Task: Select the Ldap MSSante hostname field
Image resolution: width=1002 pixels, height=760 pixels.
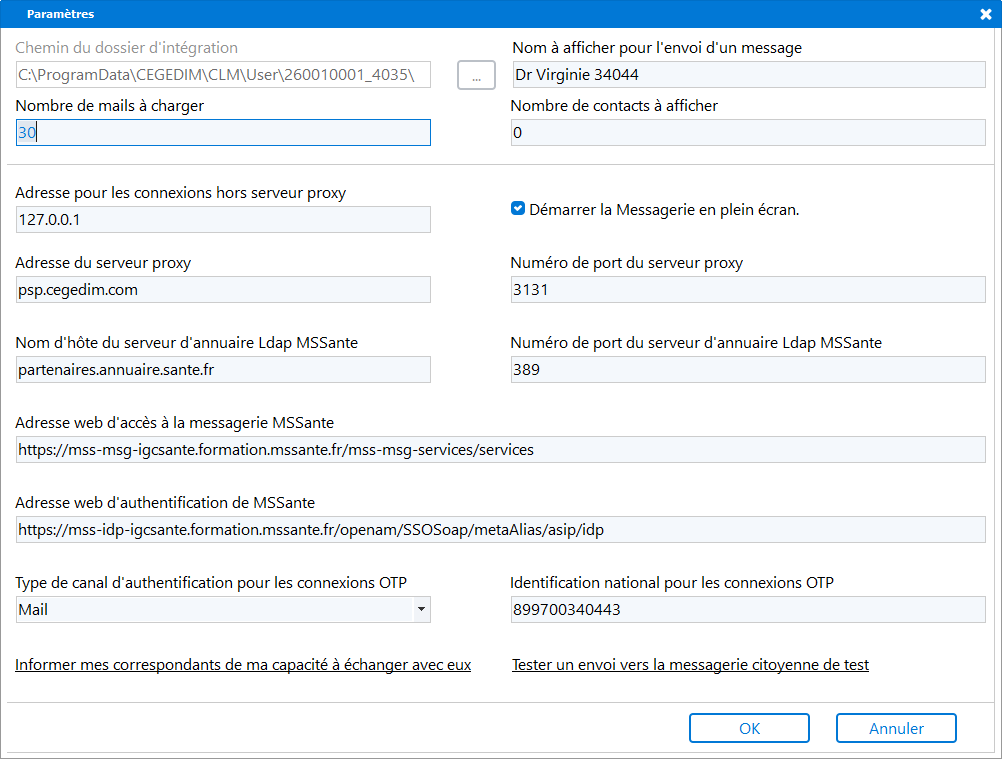Action: pos(223,369)
